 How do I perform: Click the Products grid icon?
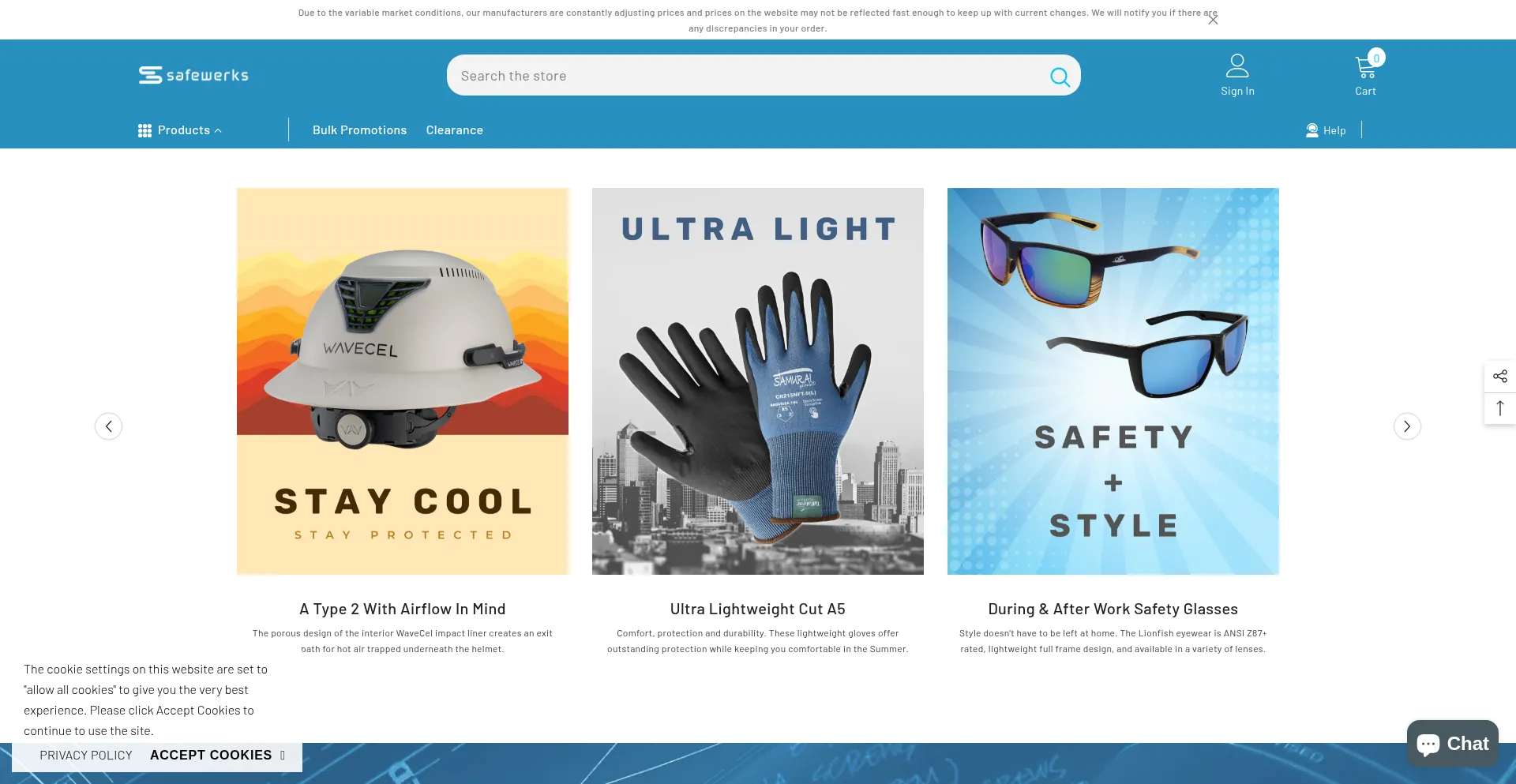tap(144, 130)
